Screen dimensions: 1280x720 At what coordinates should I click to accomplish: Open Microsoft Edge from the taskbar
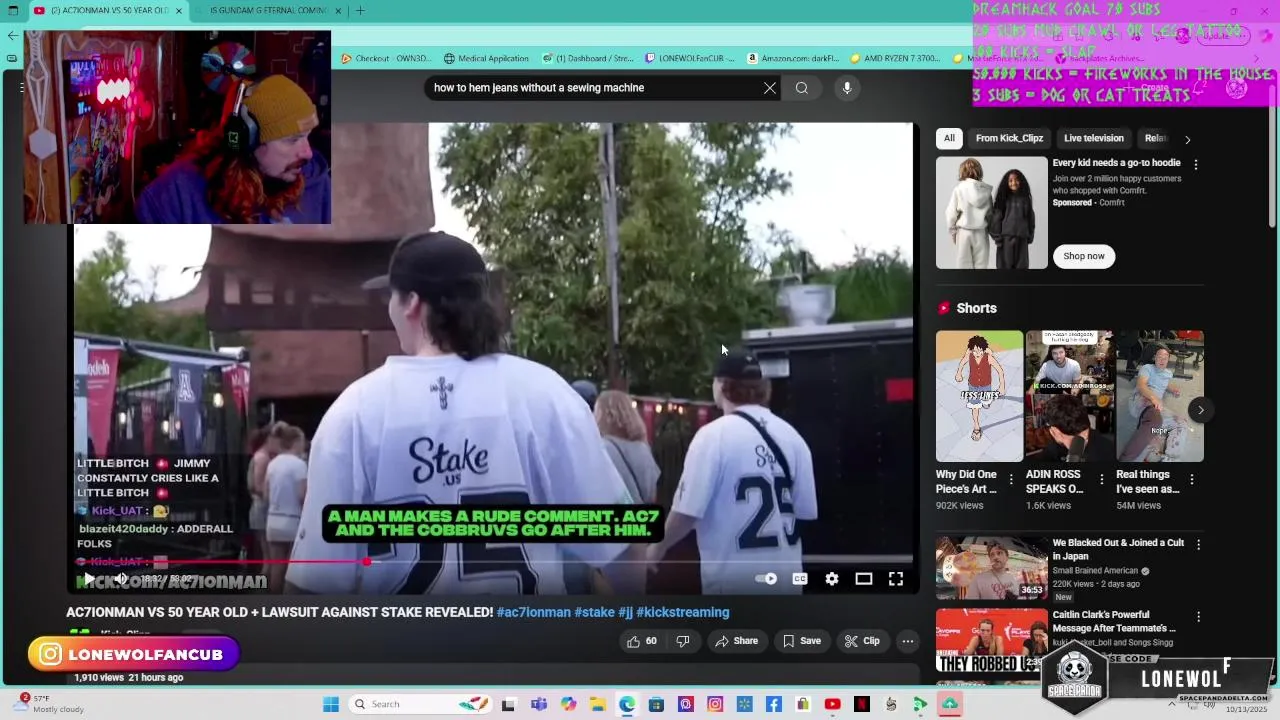pyautogui.click(x=627, y=704)
